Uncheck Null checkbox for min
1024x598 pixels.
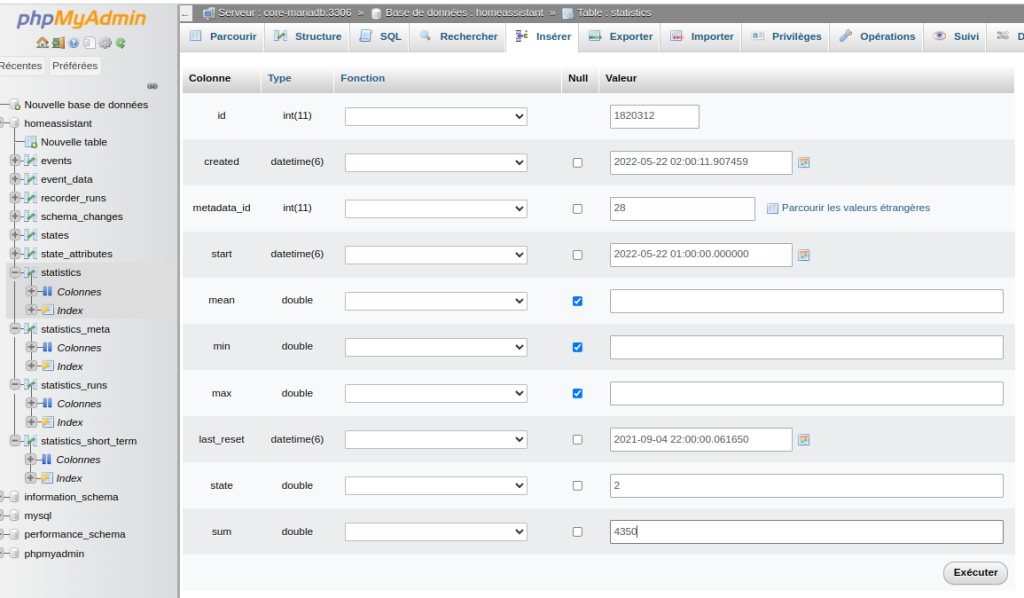pyautogui.click(x=577, y=347)
